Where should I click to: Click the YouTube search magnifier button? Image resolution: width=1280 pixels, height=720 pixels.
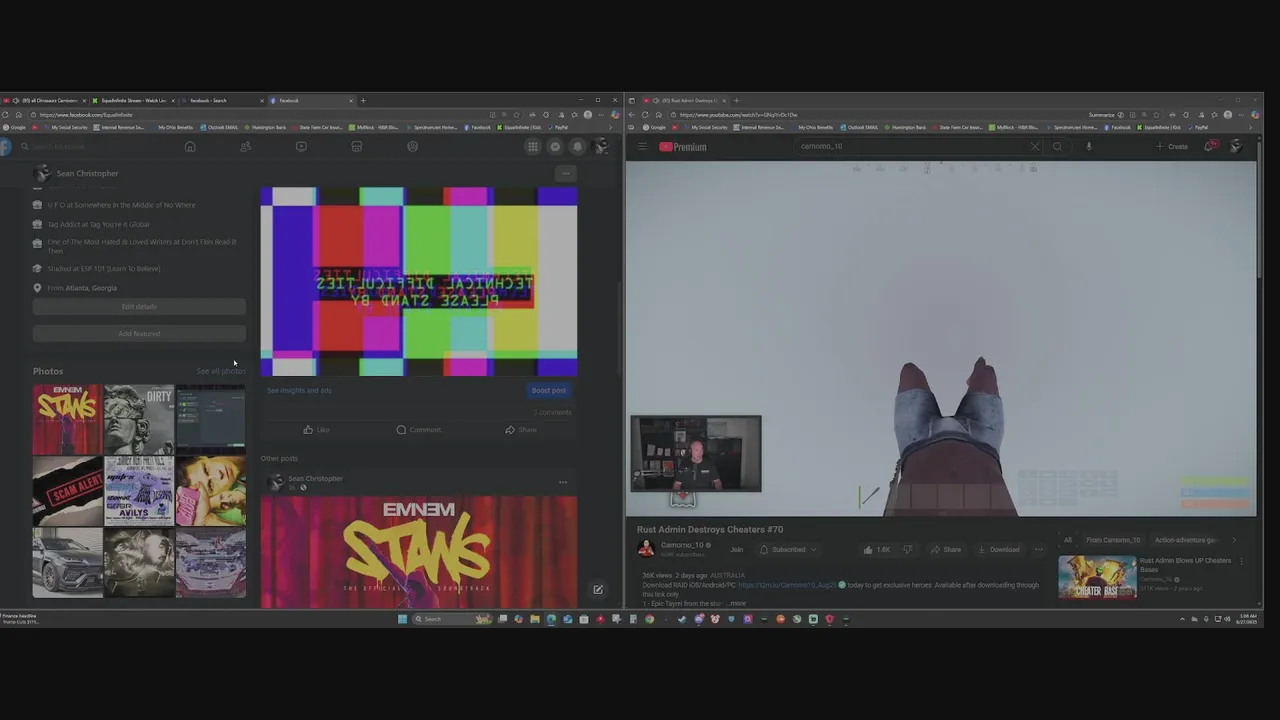tap(1057, 147)
